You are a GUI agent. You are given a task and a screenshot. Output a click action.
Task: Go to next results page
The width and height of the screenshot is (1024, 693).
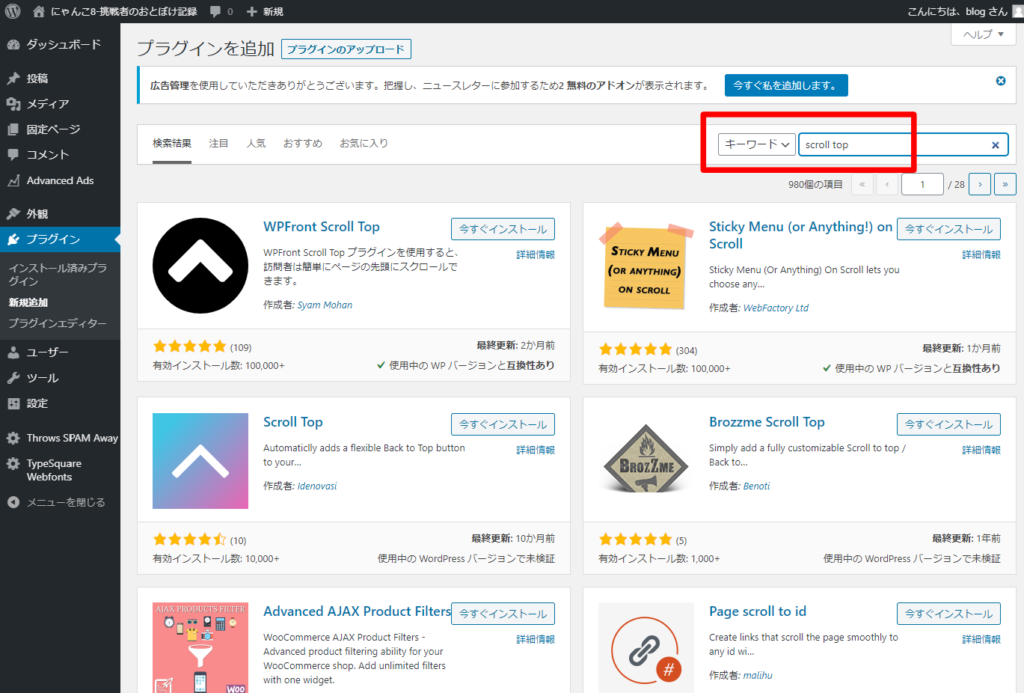pyautogui.click(x=980, y=184)
